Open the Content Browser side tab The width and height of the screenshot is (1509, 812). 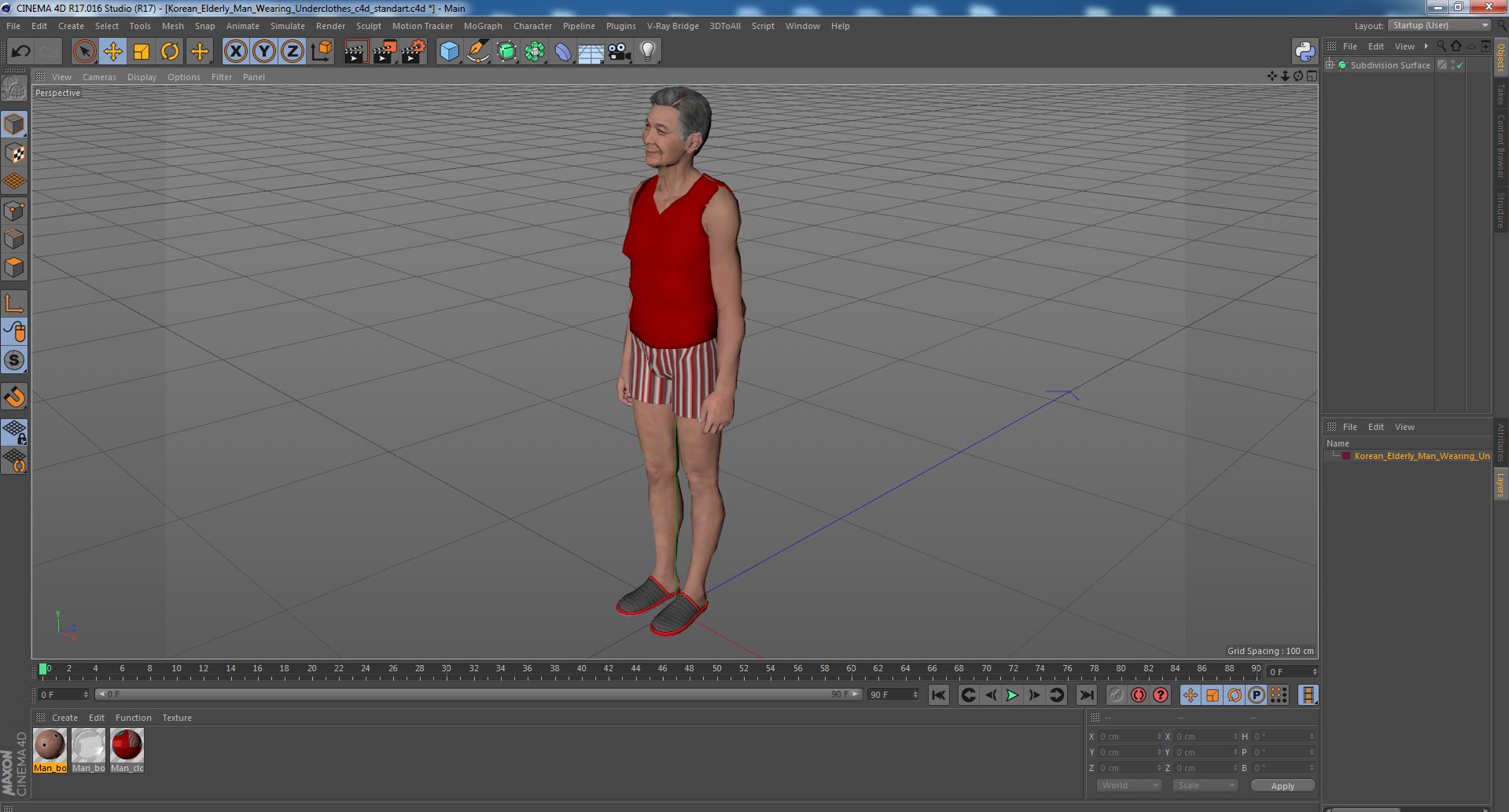tap(1500, 146)
